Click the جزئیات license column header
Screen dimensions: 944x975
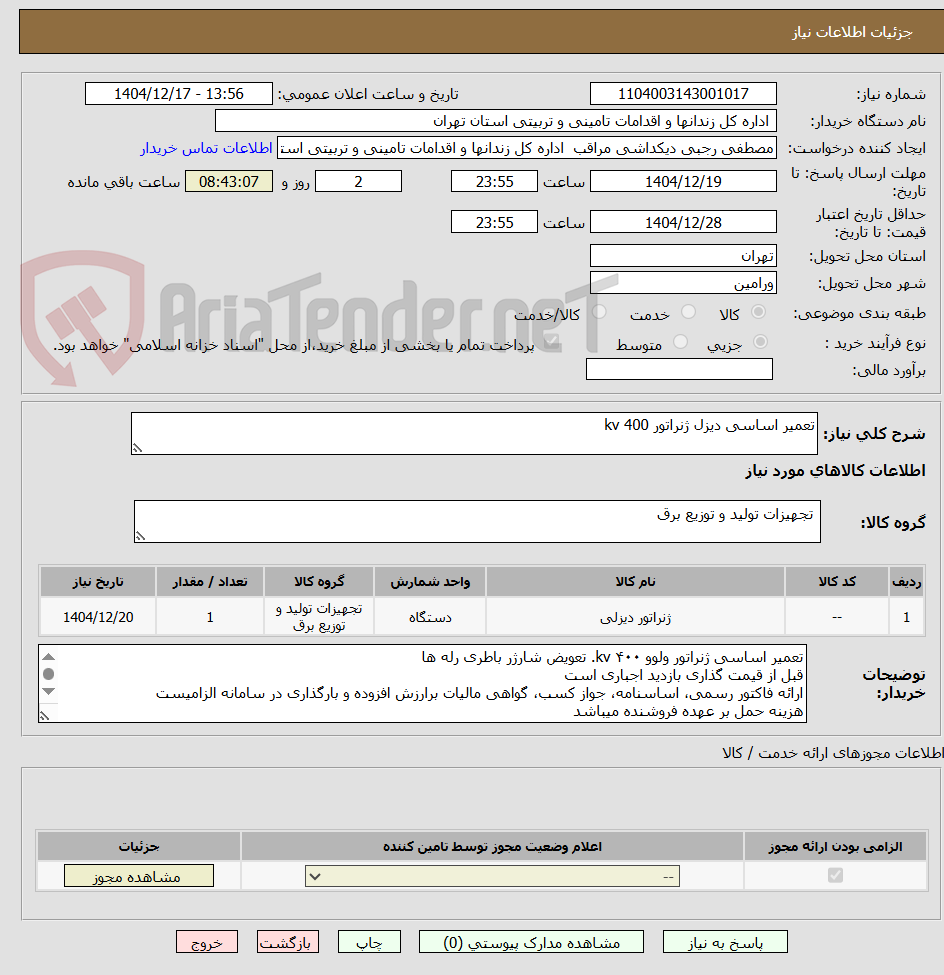tap(139, 846)
